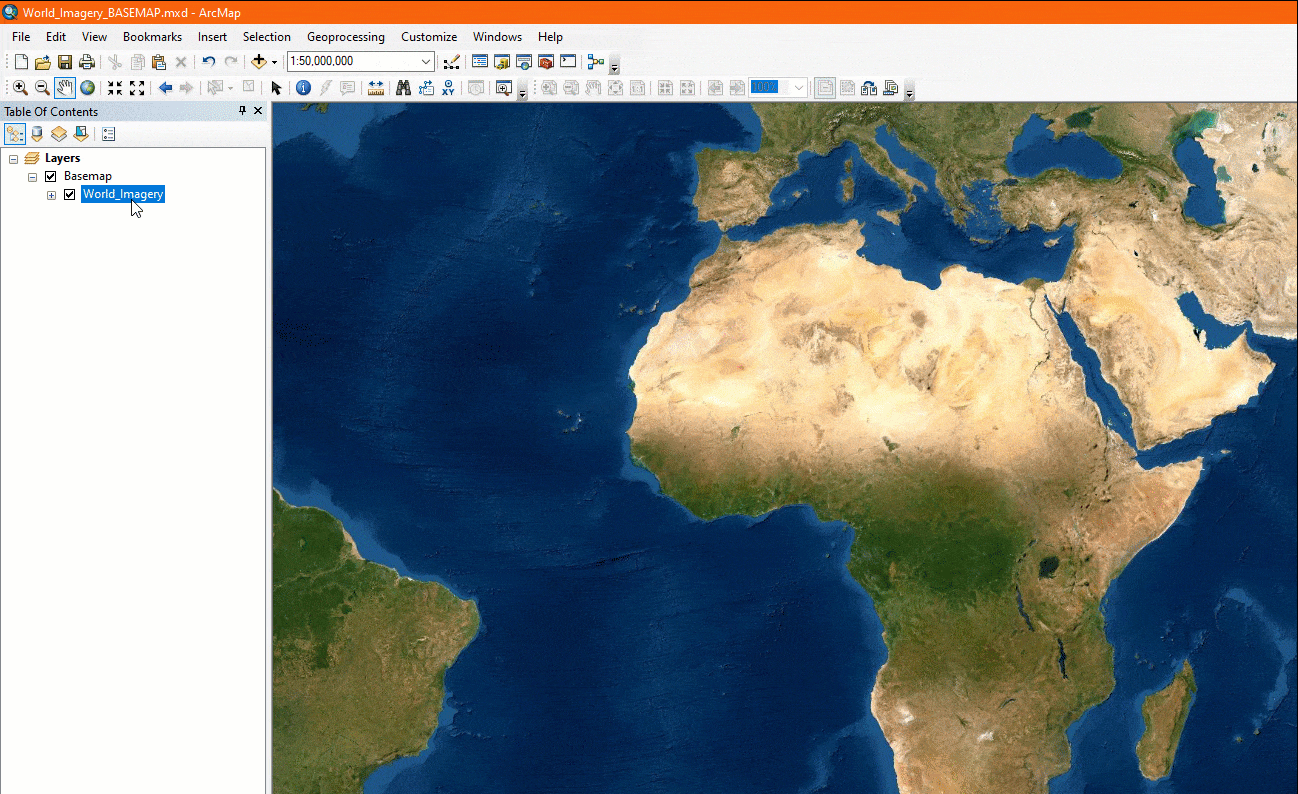
Task: Open the Python window
Action: (x=568, y=61)
